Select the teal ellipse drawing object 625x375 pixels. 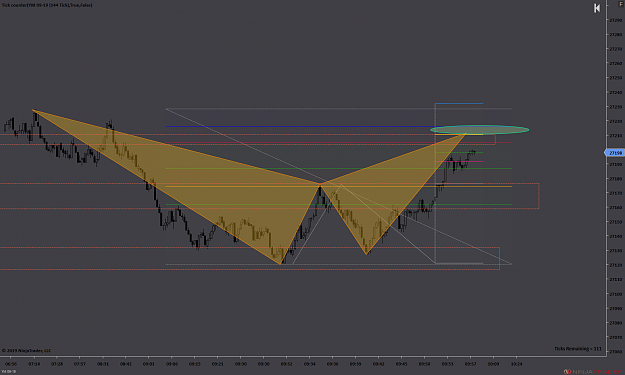coord(480,130)
